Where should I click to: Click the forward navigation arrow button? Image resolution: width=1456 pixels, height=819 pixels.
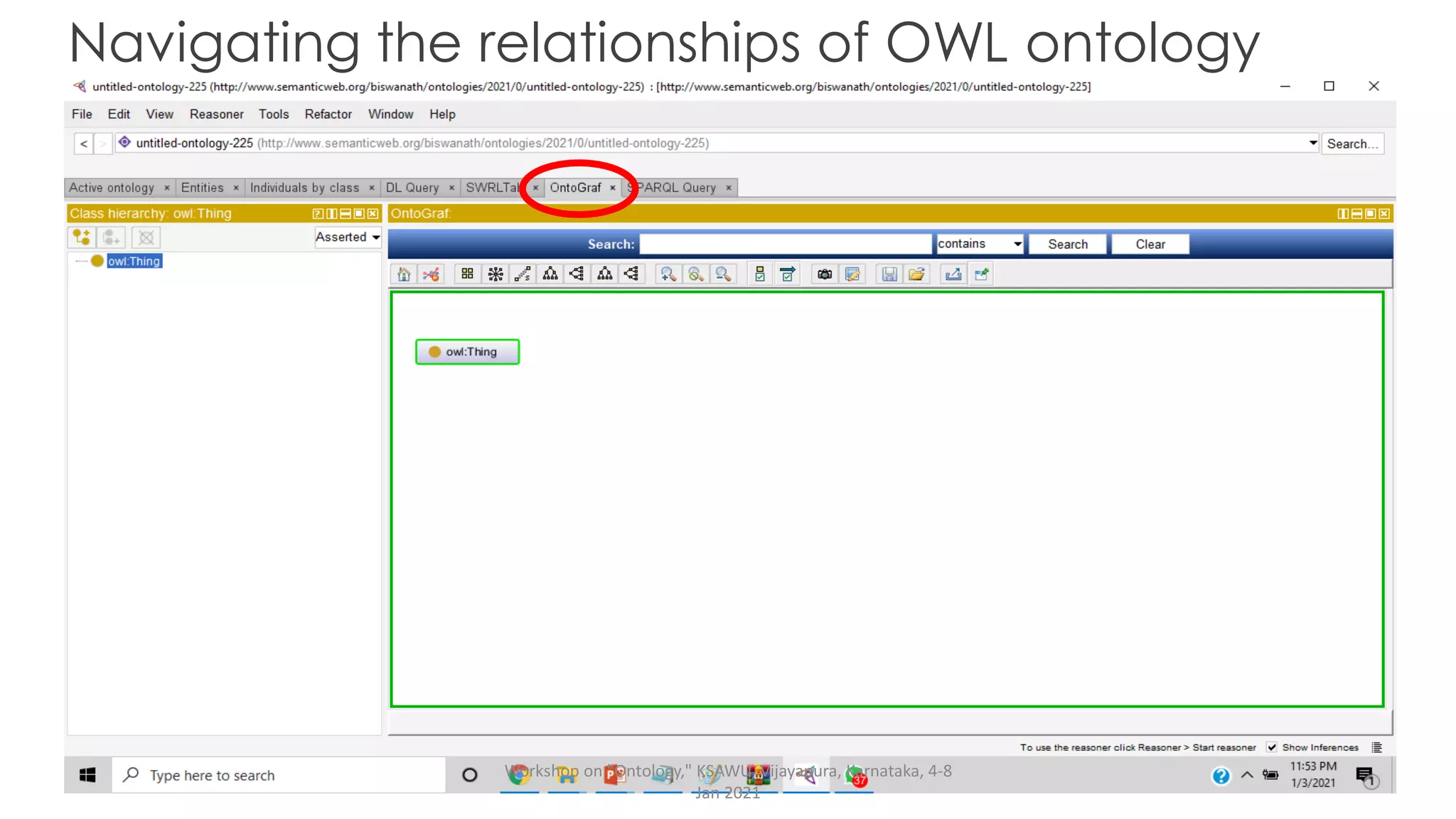[103, 144]
